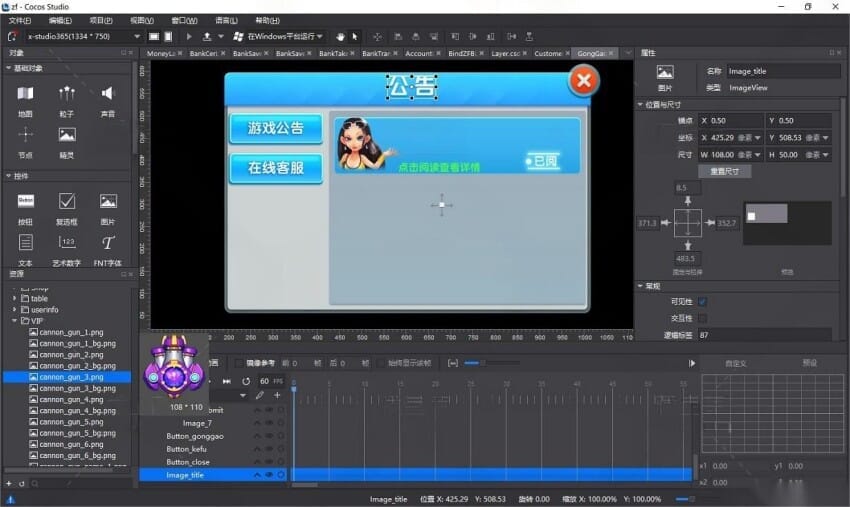
Task: Select the Sound (声音) object icon
Action: pyautogui.click(x=107, y=94)
